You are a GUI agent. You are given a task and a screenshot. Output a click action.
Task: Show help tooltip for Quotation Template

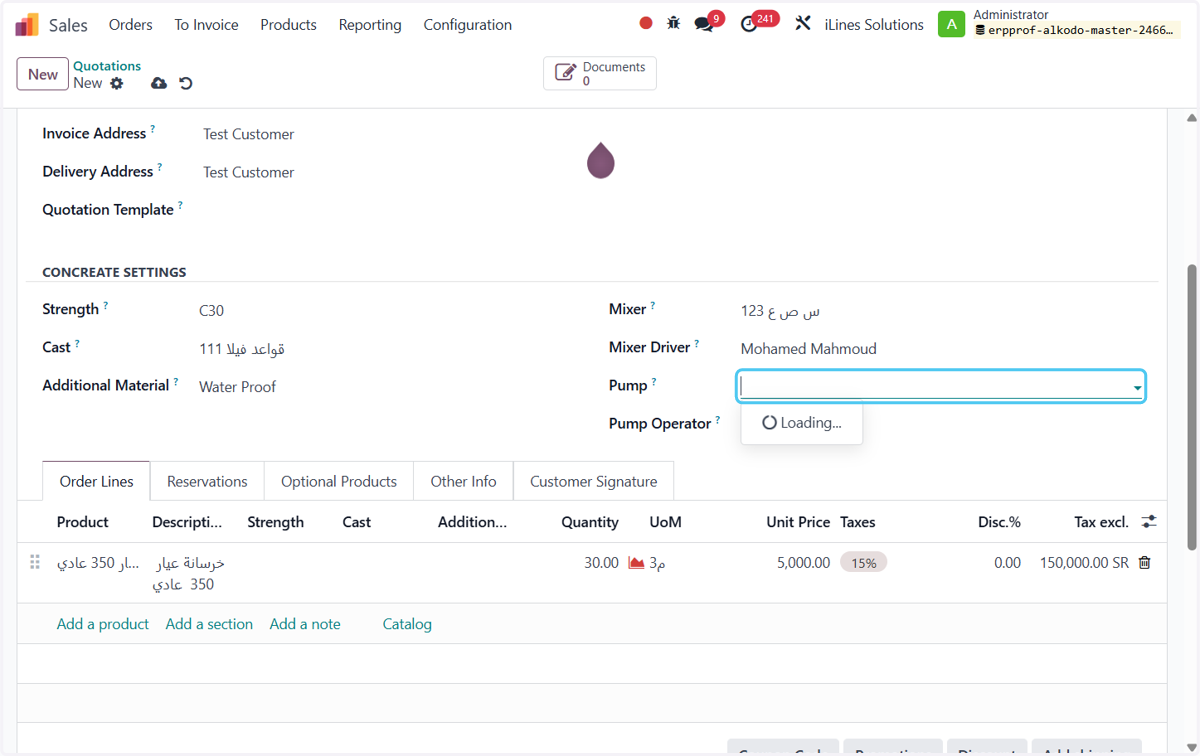(181, 205)
